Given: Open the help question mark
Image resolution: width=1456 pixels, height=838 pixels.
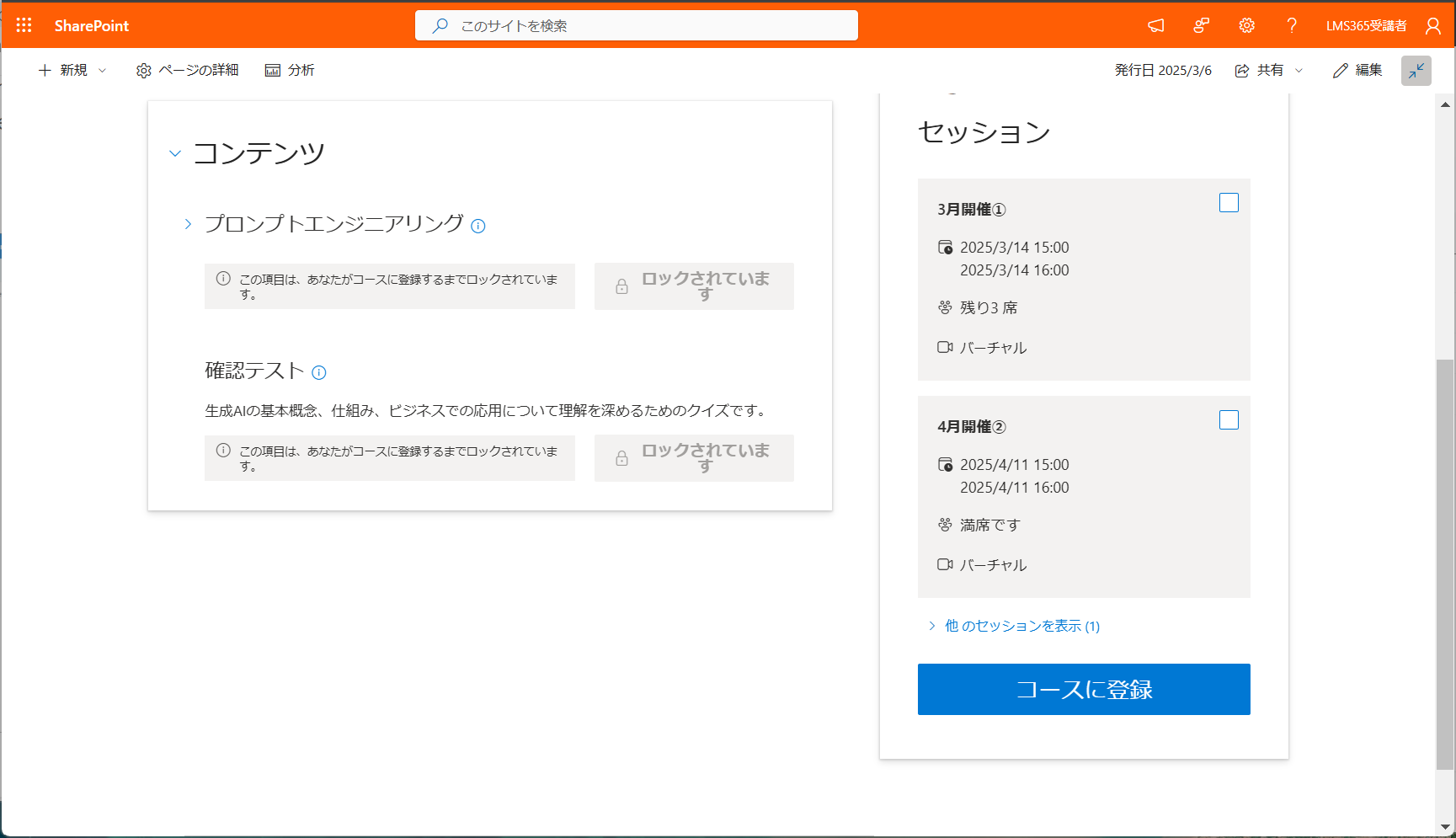Looking at the screenshot, I should click(1292, 25).
